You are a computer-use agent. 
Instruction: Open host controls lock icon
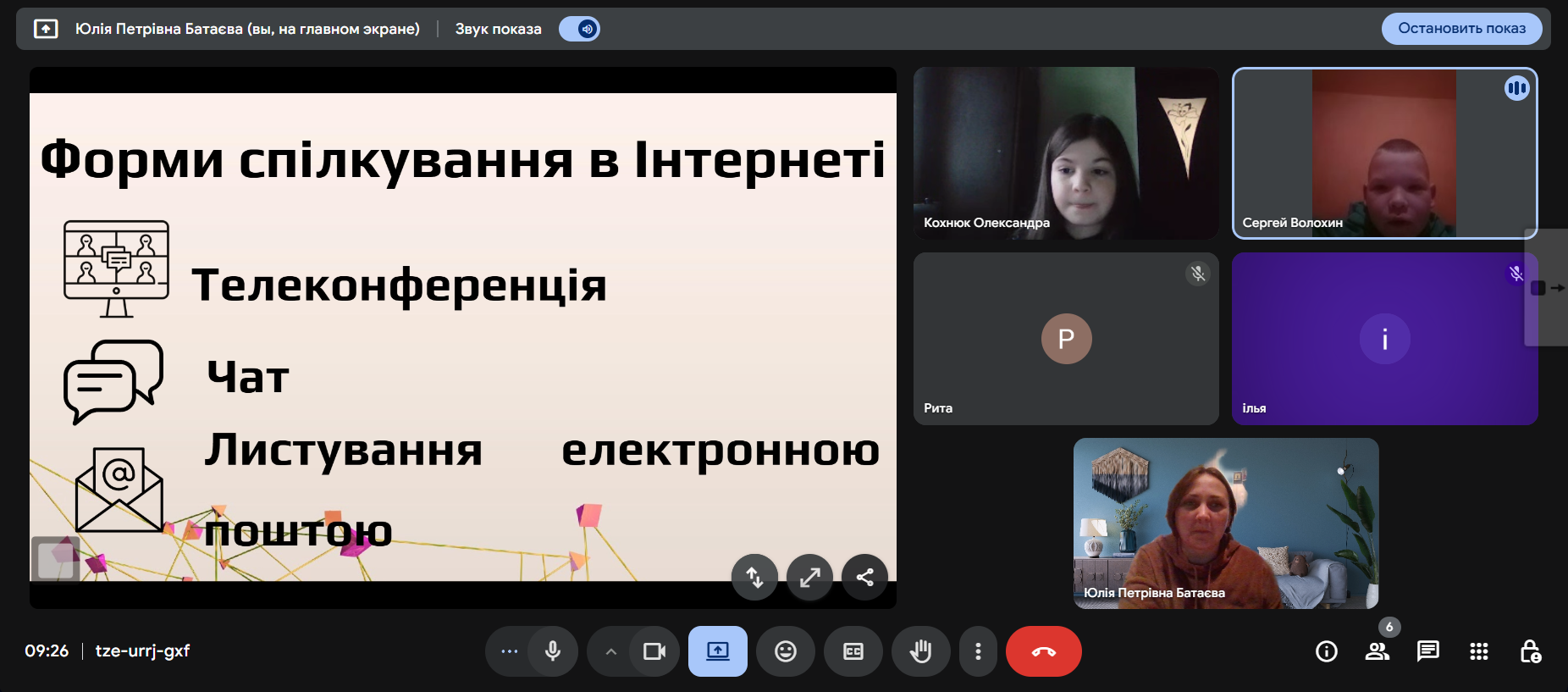pos(1530,651)
